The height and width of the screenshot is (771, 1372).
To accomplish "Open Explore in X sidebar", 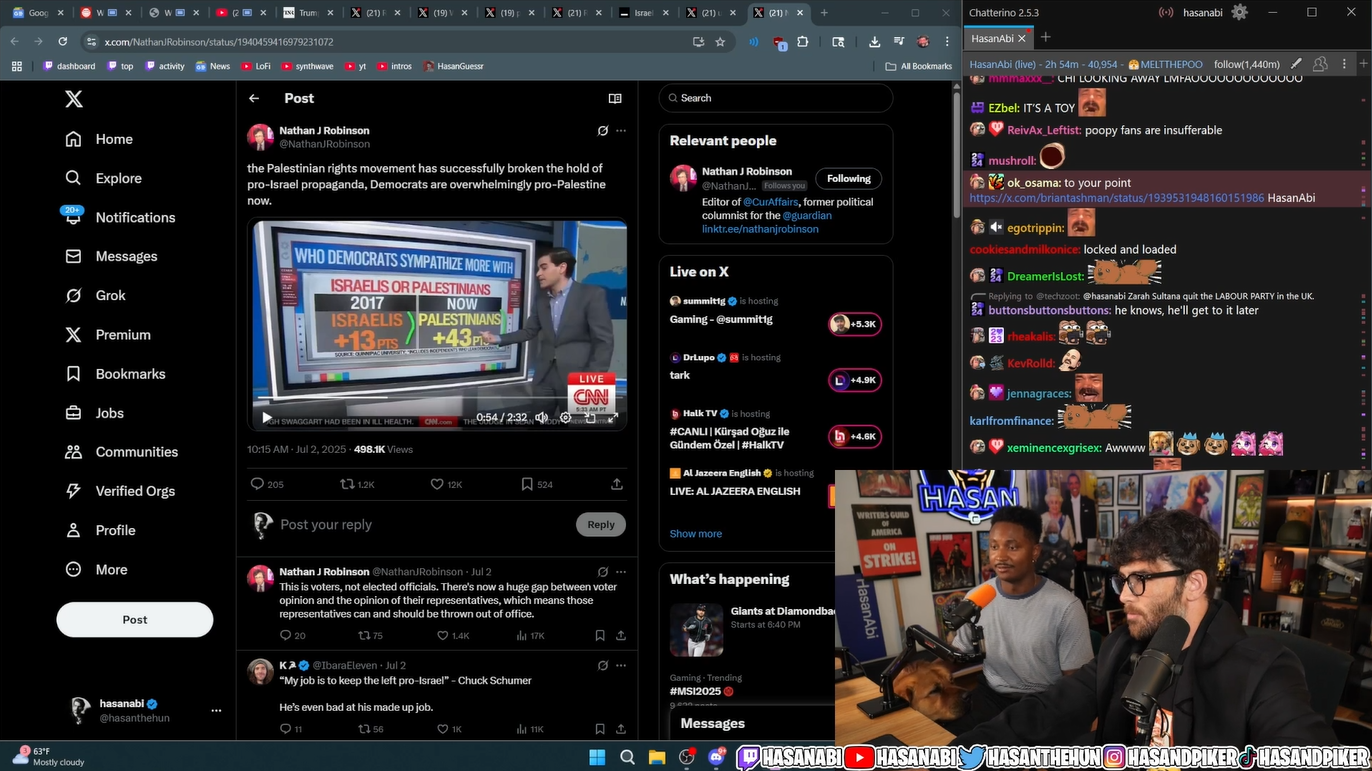I will point(103,178).
